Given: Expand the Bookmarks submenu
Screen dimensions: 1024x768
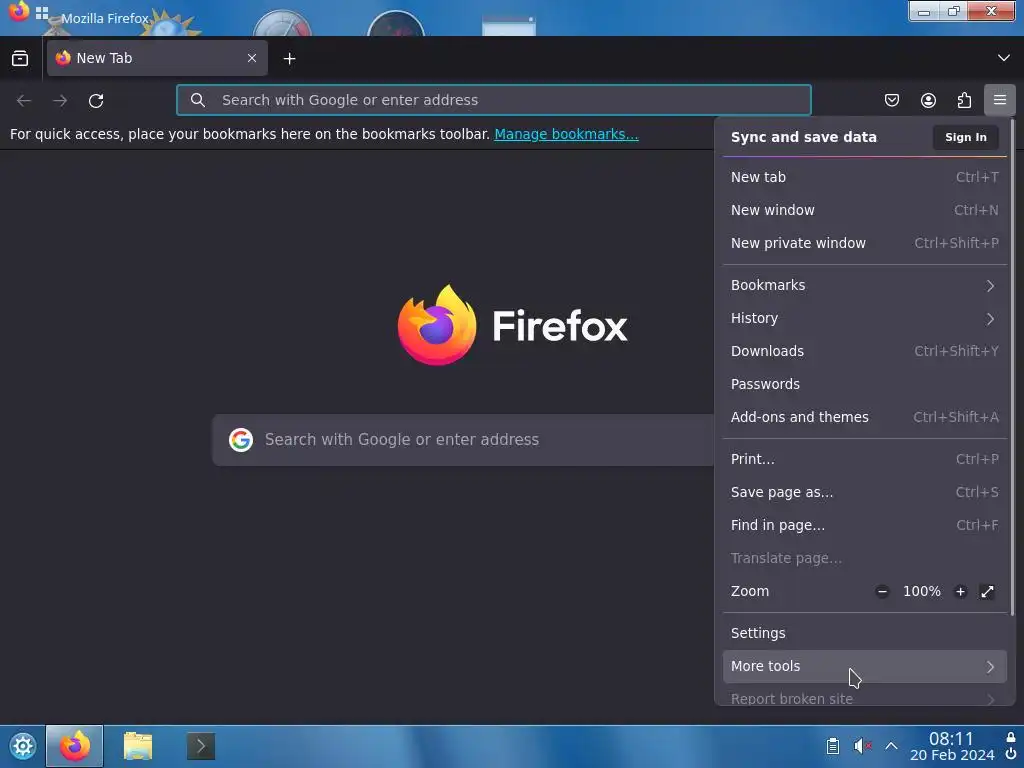Looking at the screenshot, I should [x=865, y=285].
